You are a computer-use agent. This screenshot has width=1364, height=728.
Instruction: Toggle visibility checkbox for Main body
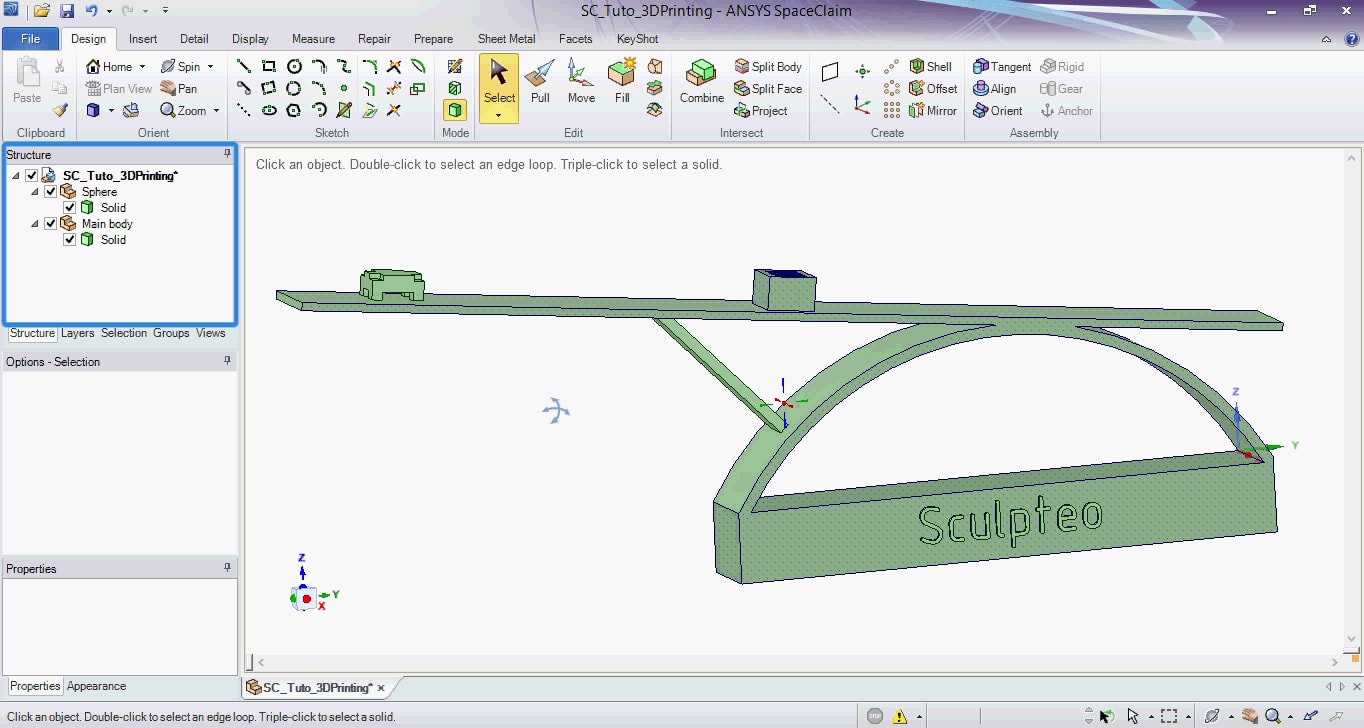tap(51, 224)
